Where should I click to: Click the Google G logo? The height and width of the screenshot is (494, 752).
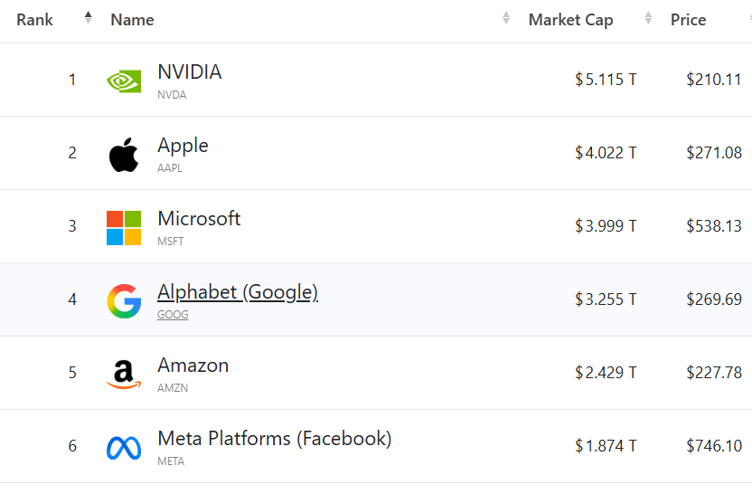[x=124, y=300]
